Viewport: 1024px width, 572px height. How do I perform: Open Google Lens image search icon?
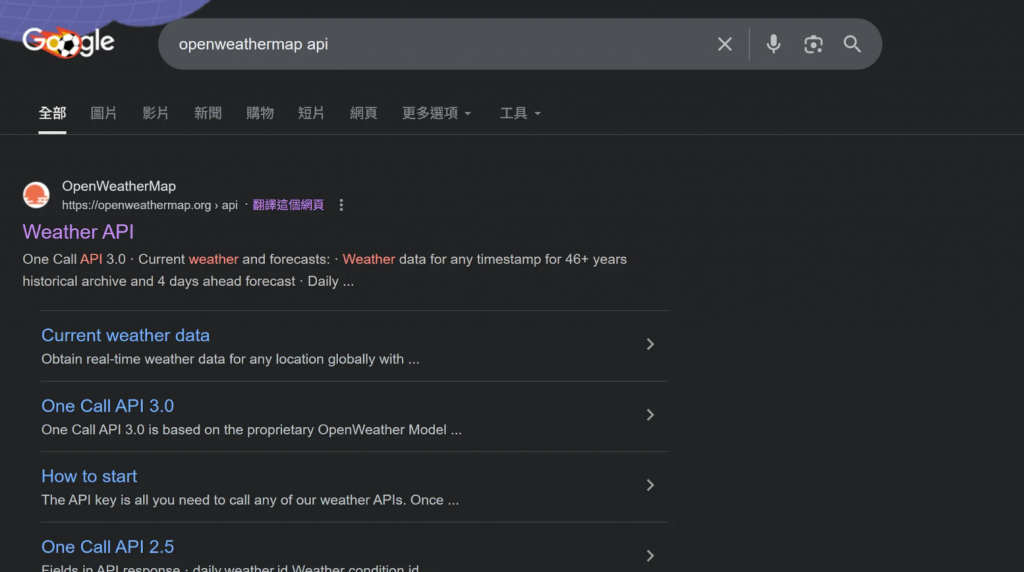[x=813, y=44]
